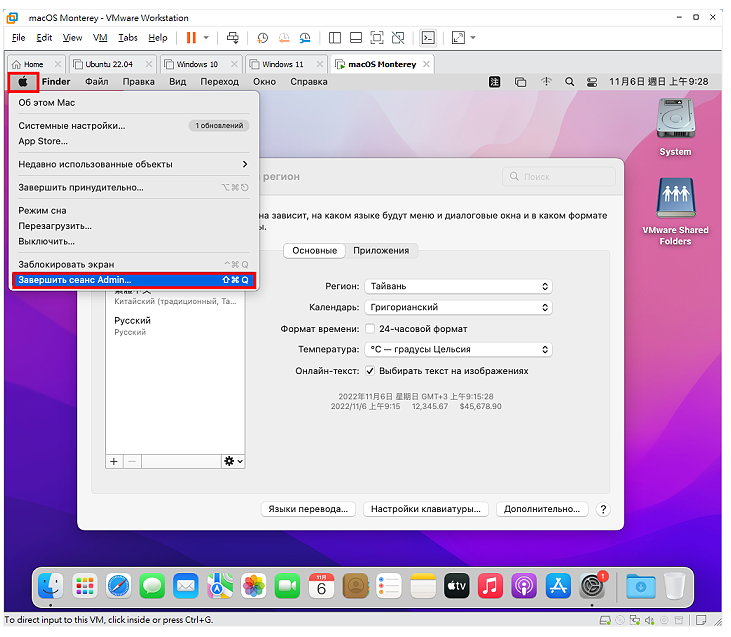Click Языки перевода button
The image size is (731, 637).
pos(308,509)
